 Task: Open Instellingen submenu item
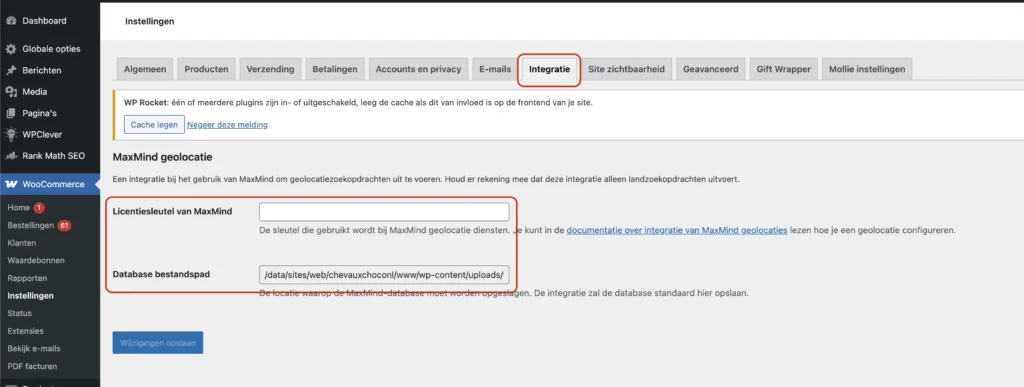point(31,296)
